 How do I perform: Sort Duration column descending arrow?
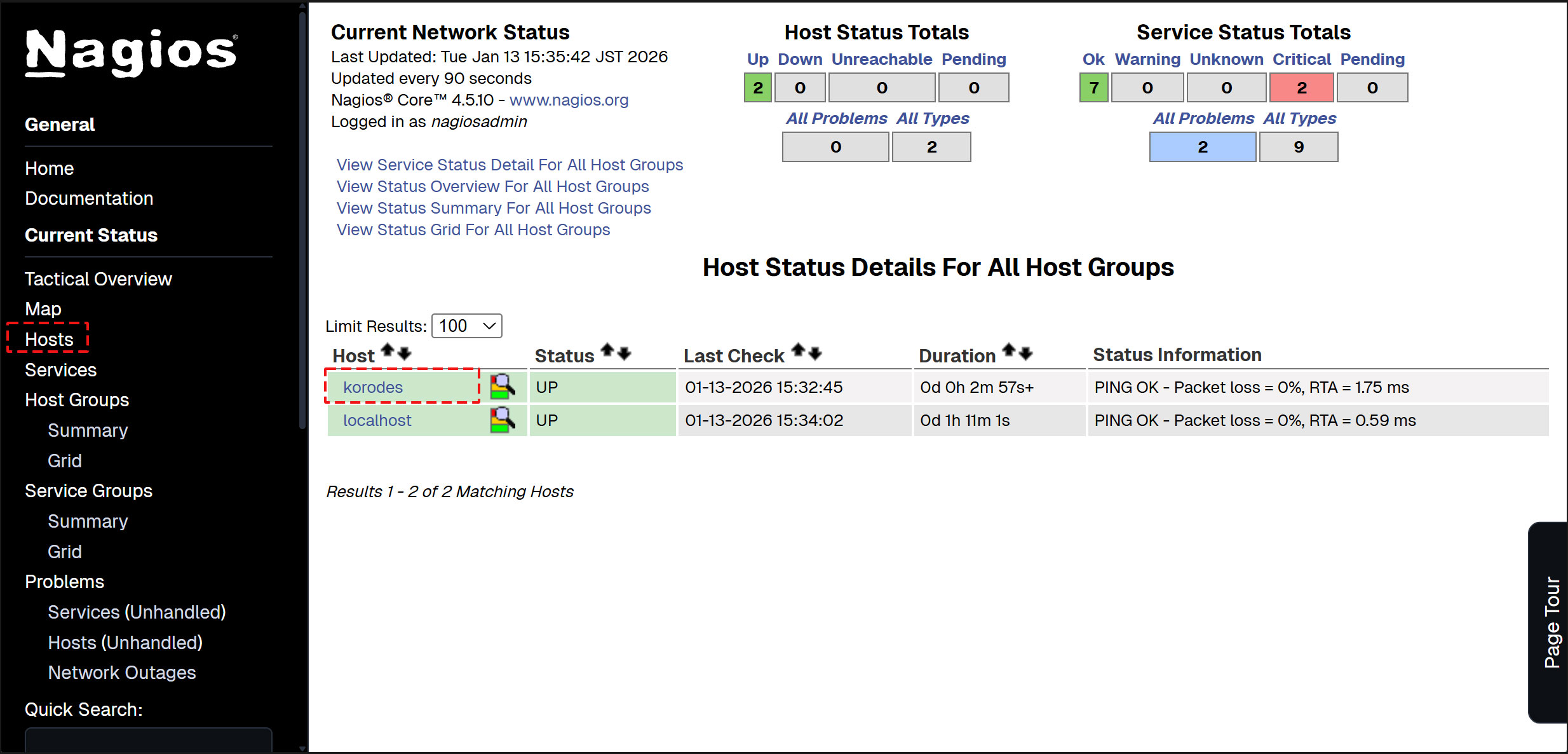(x=1025, y=353)
